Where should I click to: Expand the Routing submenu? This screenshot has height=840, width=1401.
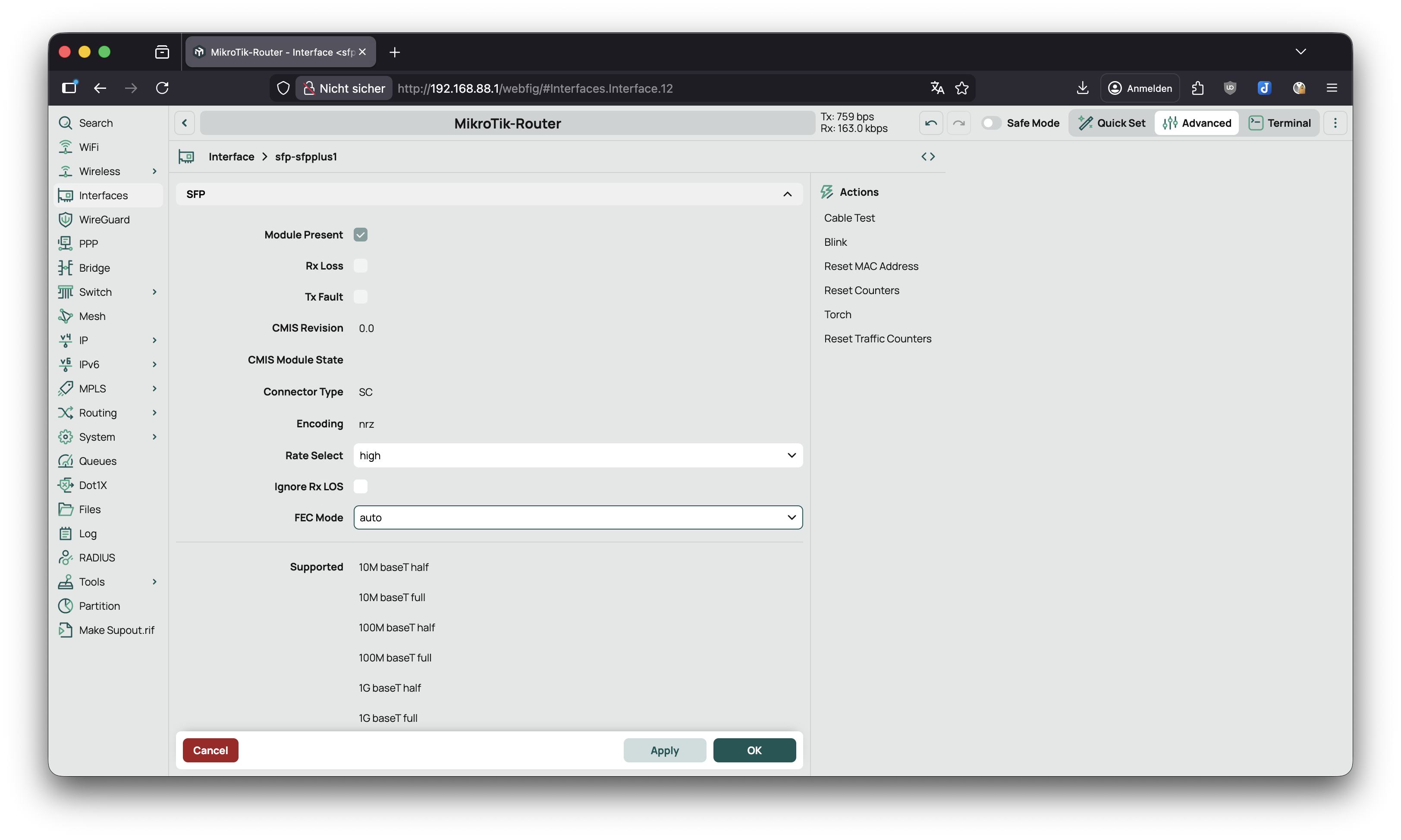154,413
